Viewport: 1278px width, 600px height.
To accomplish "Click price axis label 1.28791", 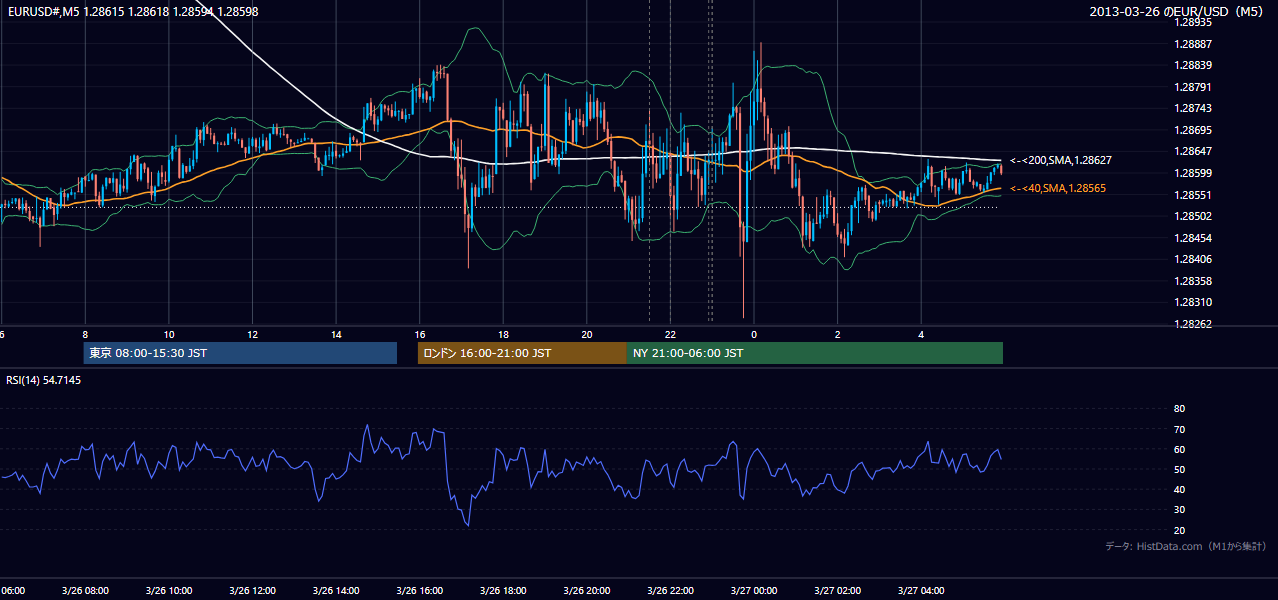I will click(1192, 87).
